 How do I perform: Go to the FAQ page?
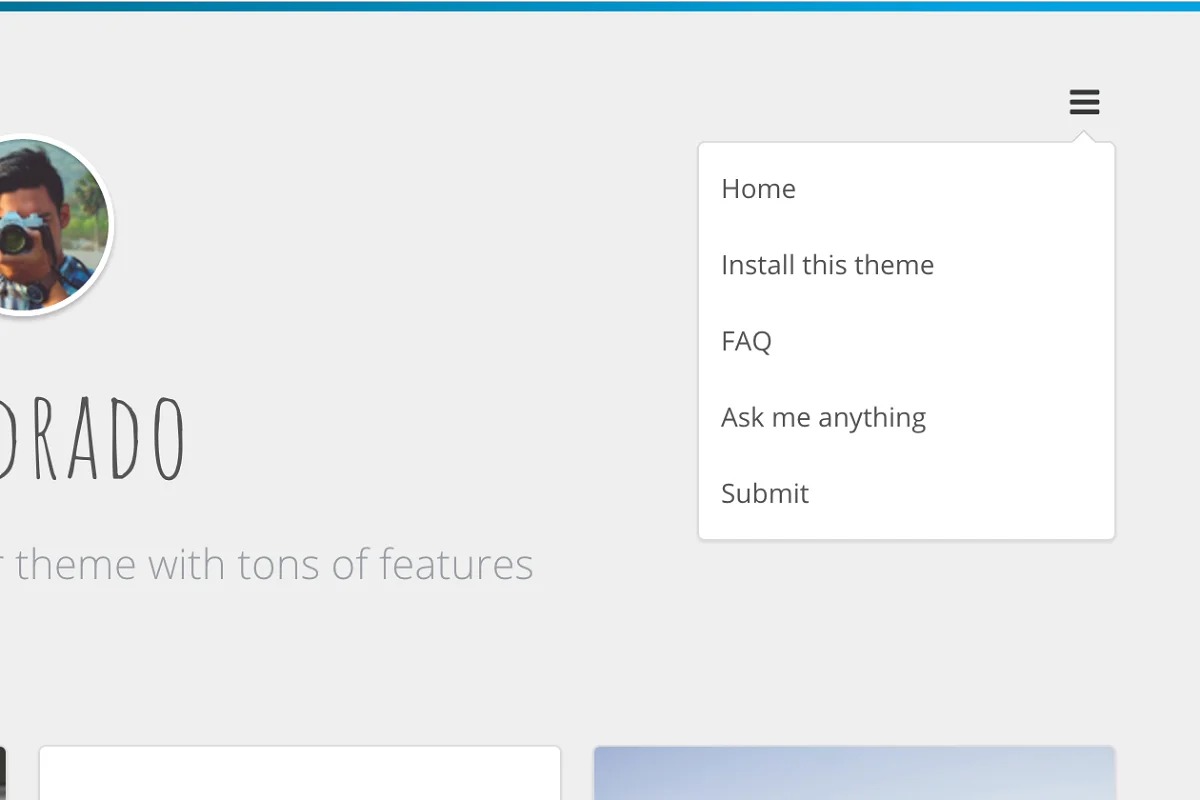746,341
